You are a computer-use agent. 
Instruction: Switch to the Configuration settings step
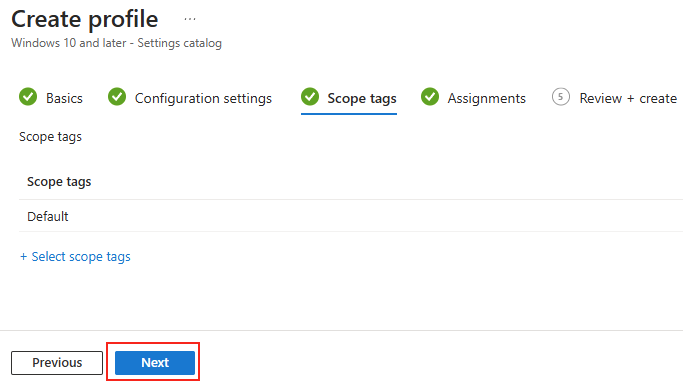tap(203, 98)
